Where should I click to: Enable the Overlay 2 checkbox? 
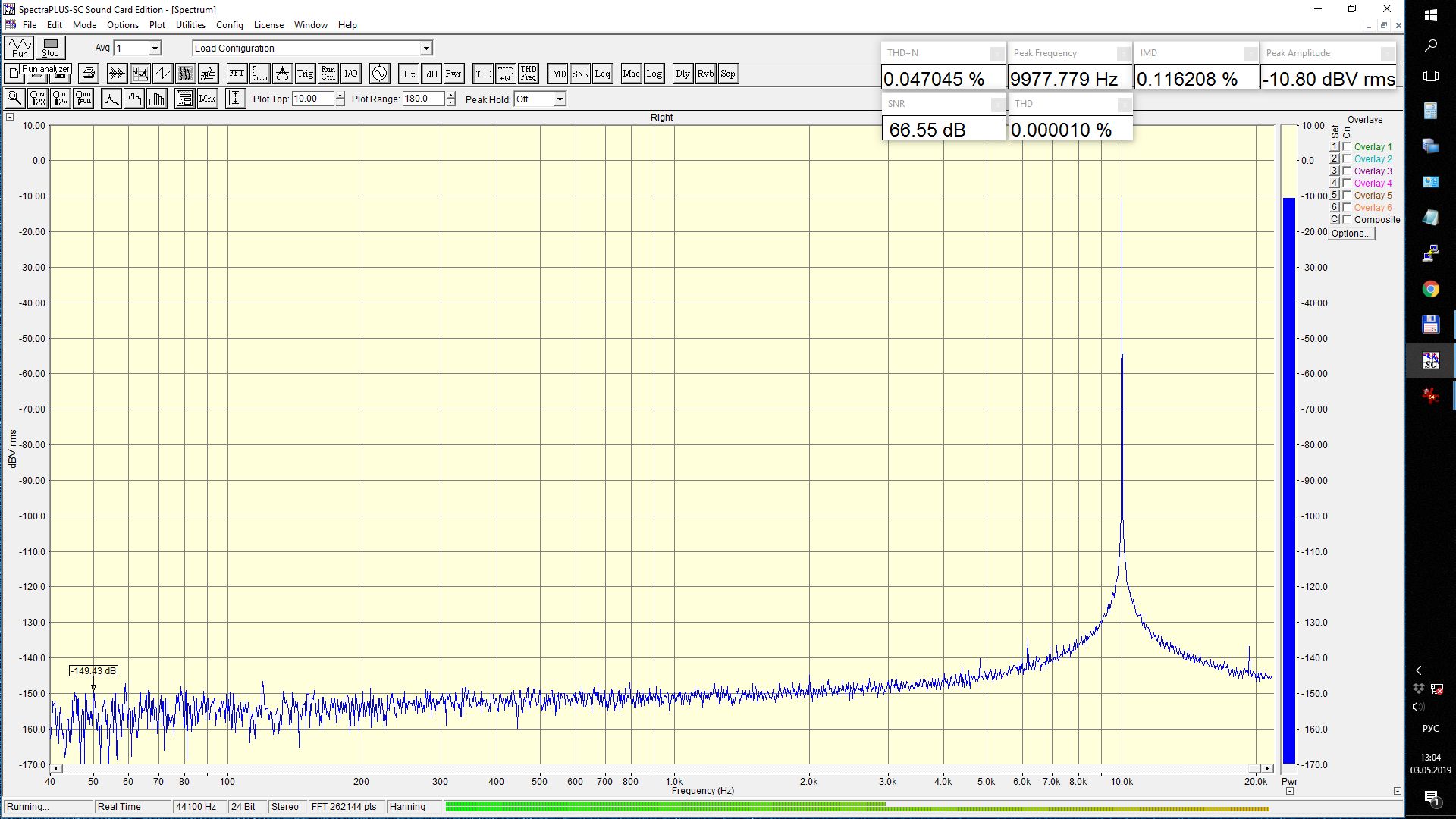pos(1347,158)
